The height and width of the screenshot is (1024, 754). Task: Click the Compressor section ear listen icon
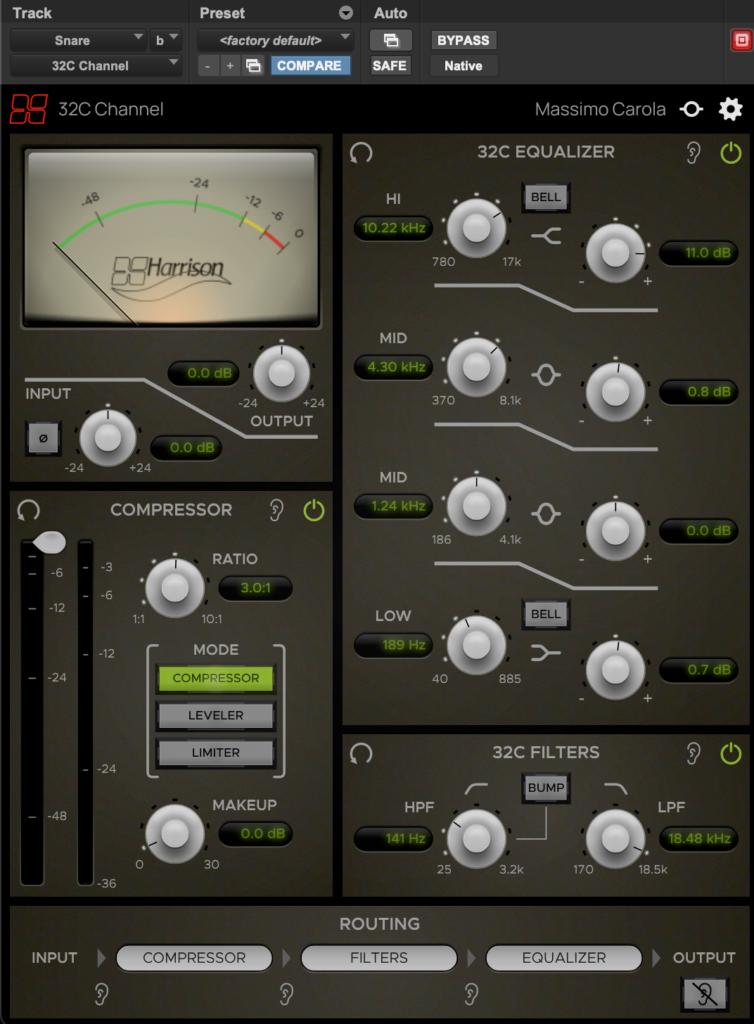tap(277, 510)
